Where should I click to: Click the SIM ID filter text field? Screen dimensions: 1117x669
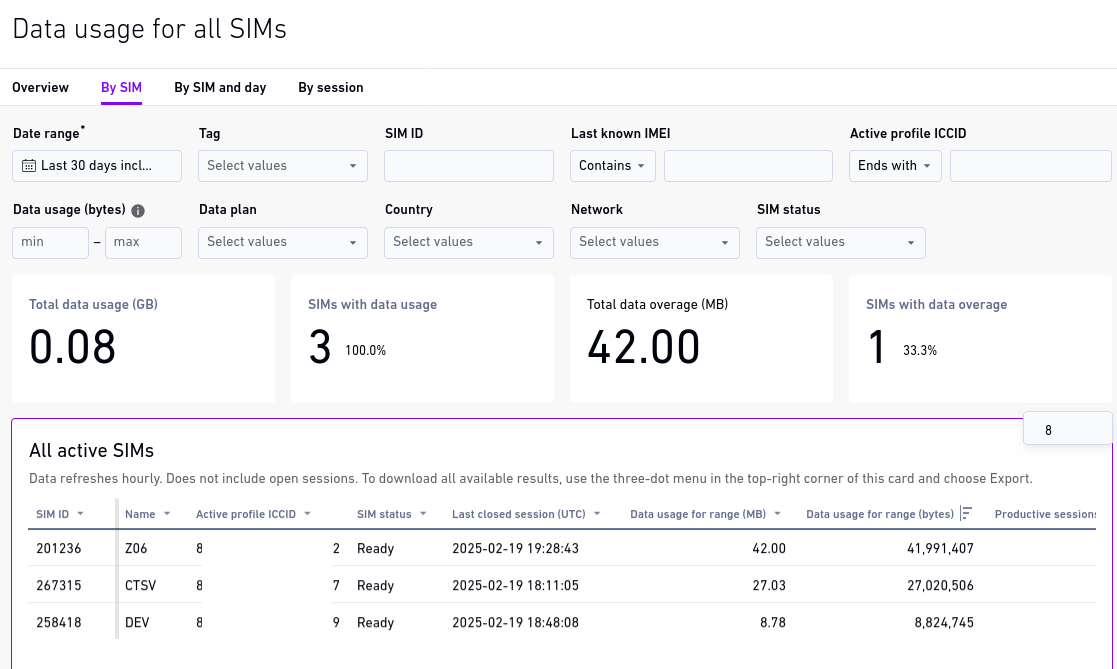tap(469, 166)
